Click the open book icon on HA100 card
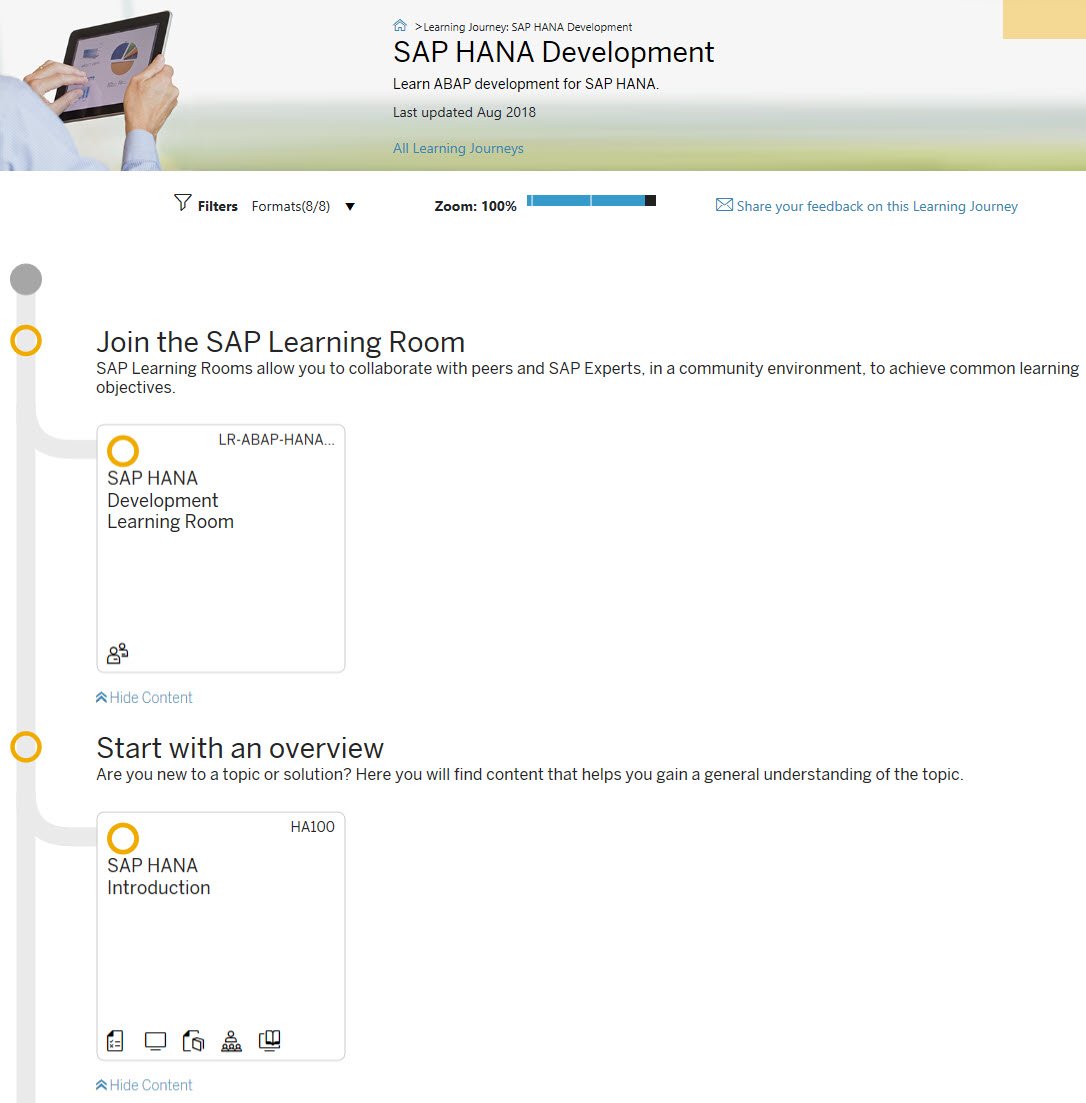 [x=269, y=1040]
